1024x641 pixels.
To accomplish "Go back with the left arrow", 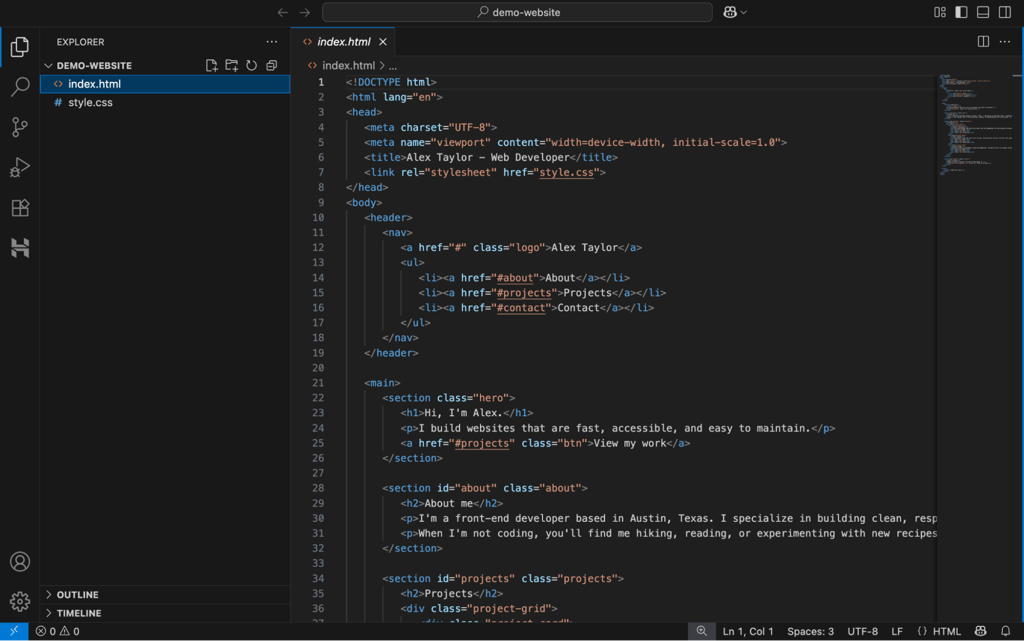I will pyautogui.click(x=283, y=12).
